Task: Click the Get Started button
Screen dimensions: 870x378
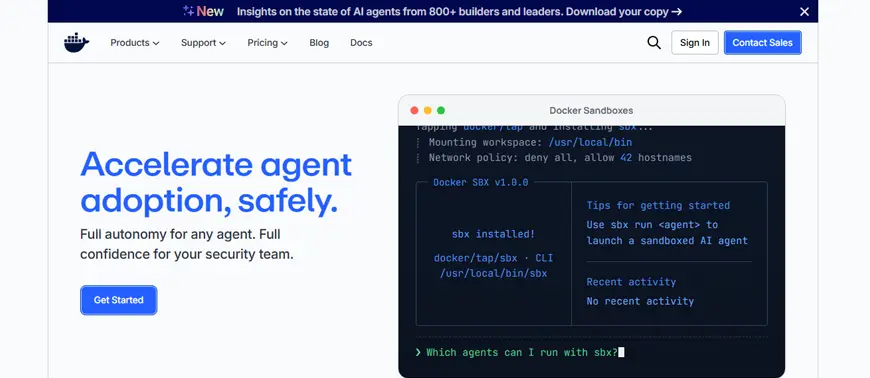Action: 119,300
